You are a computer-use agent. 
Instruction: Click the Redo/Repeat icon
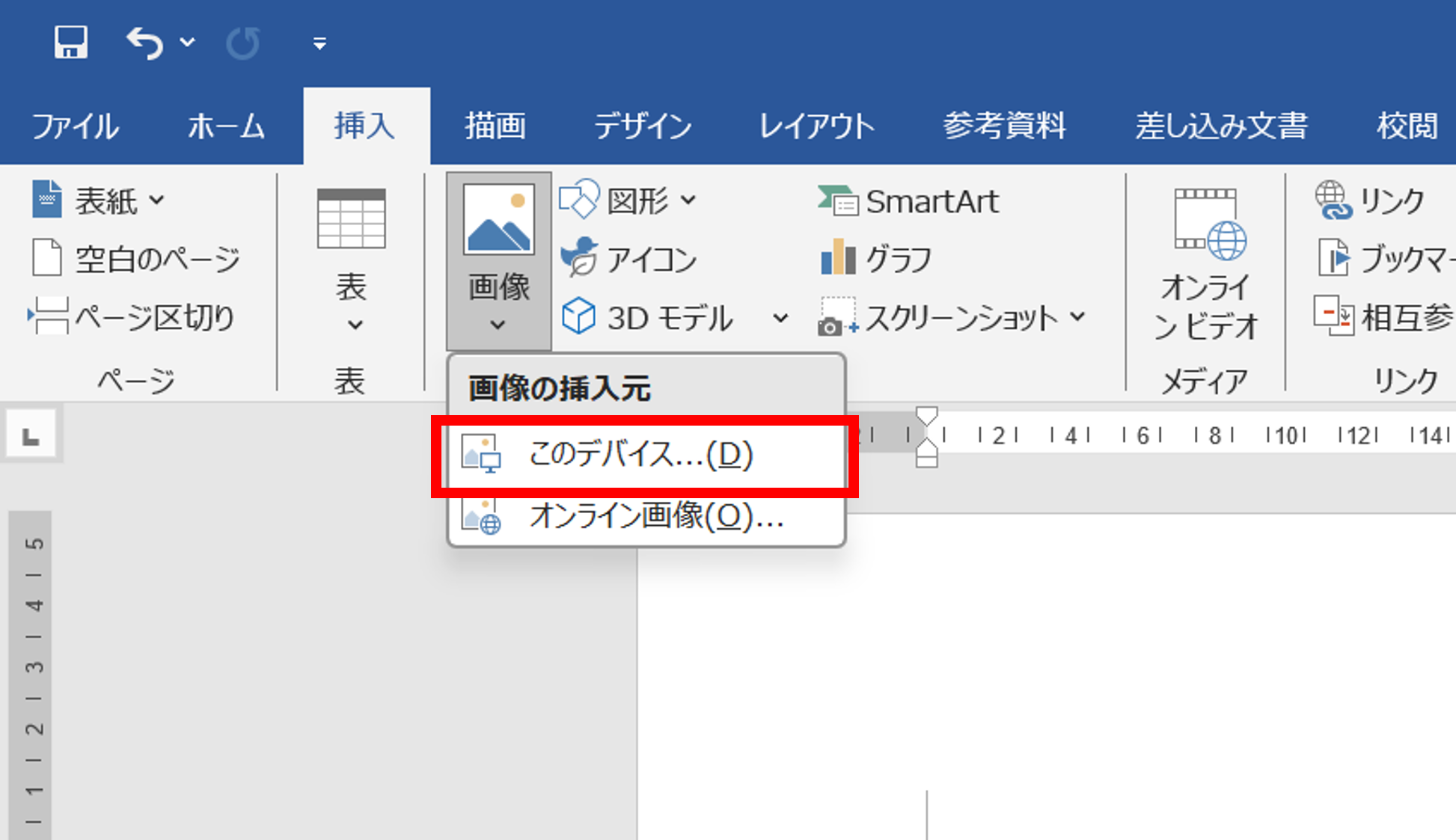click(243, 43)
